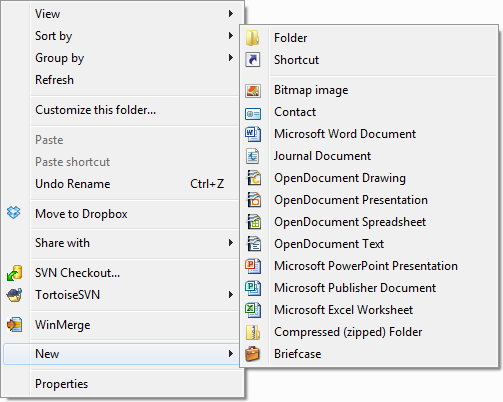Viewport: 503px width, 402px height.
Task: Click the Dropbox icon beside Move to Dropbox
Action: (x=14, y=212)
